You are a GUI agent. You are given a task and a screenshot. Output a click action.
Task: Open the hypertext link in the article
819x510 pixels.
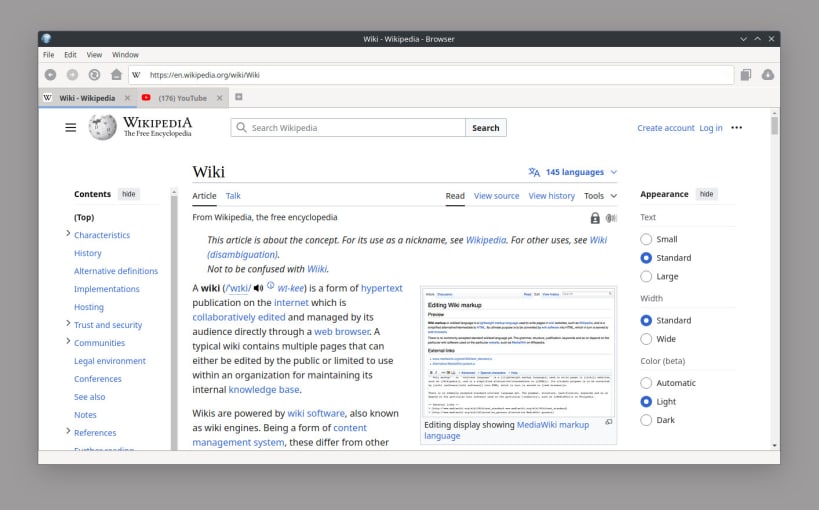pos(382,288)
